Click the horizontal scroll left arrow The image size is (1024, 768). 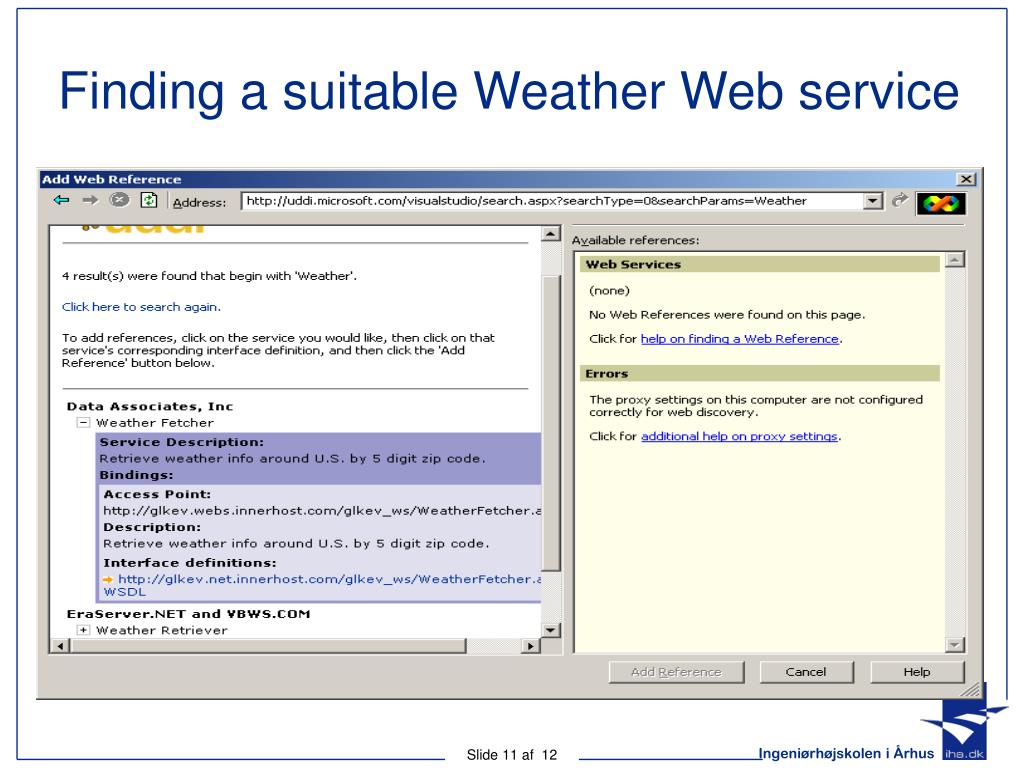coord(61,646)
